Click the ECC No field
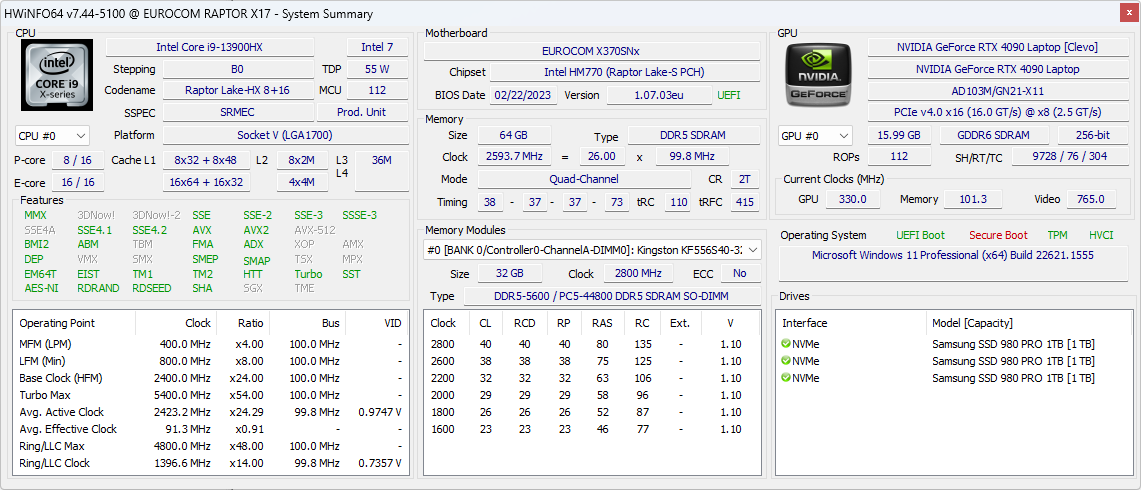1141x490 pixels. pyautogui.click(x=741, y=274)
